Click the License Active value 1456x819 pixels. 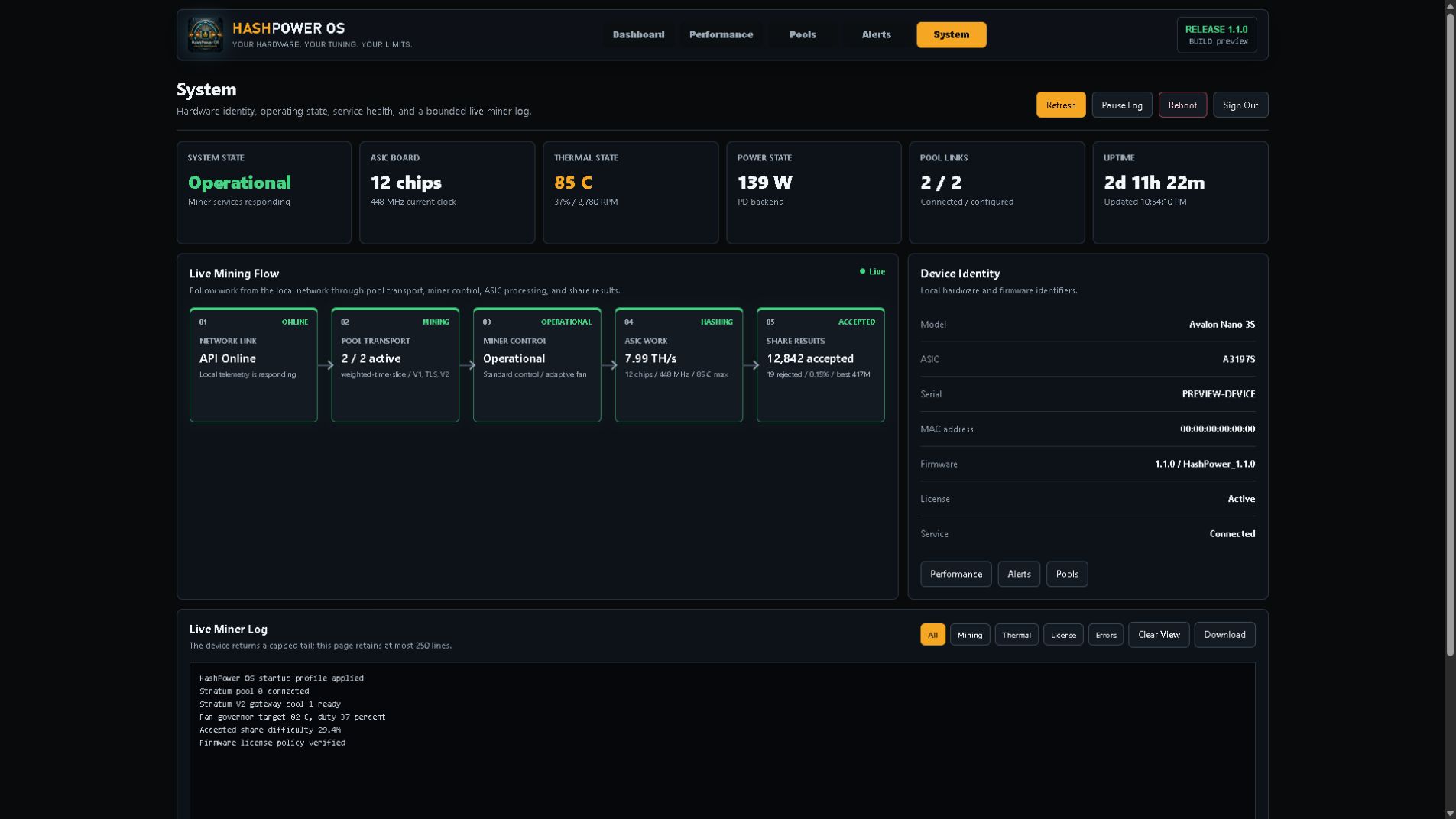(1241, 499)
